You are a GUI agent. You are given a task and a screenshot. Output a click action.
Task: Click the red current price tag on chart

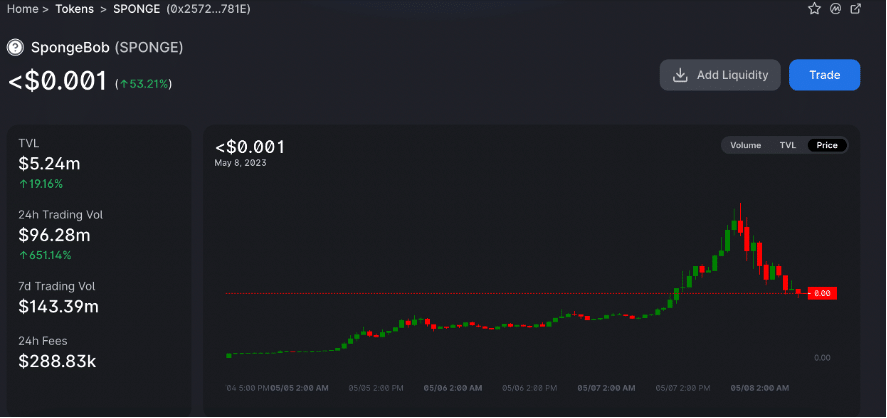click(822, 293)
